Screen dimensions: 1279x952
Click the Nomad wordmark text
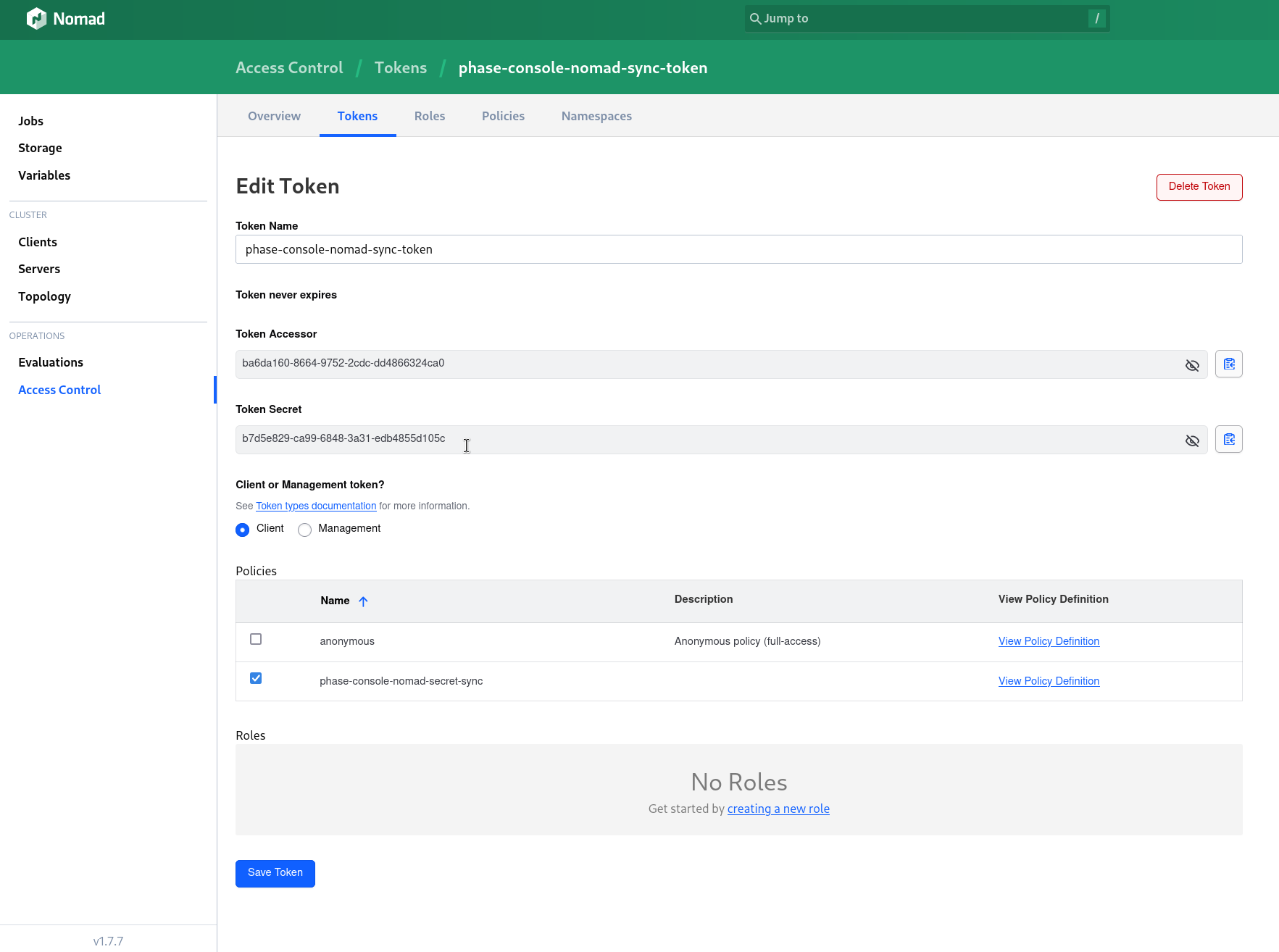[x=79, y=19]
